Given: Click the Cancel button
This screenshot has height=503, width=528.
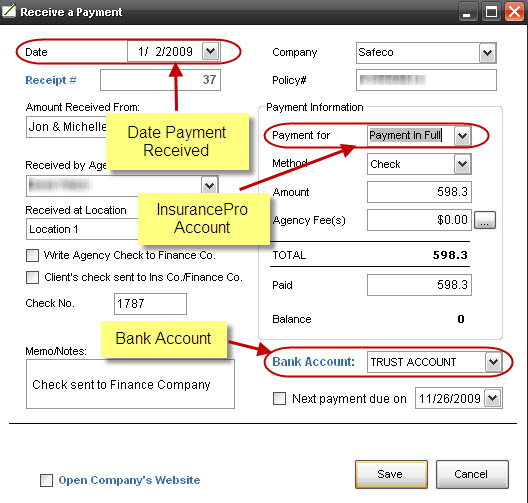Looking at the screenshot, I should (472, 474).
